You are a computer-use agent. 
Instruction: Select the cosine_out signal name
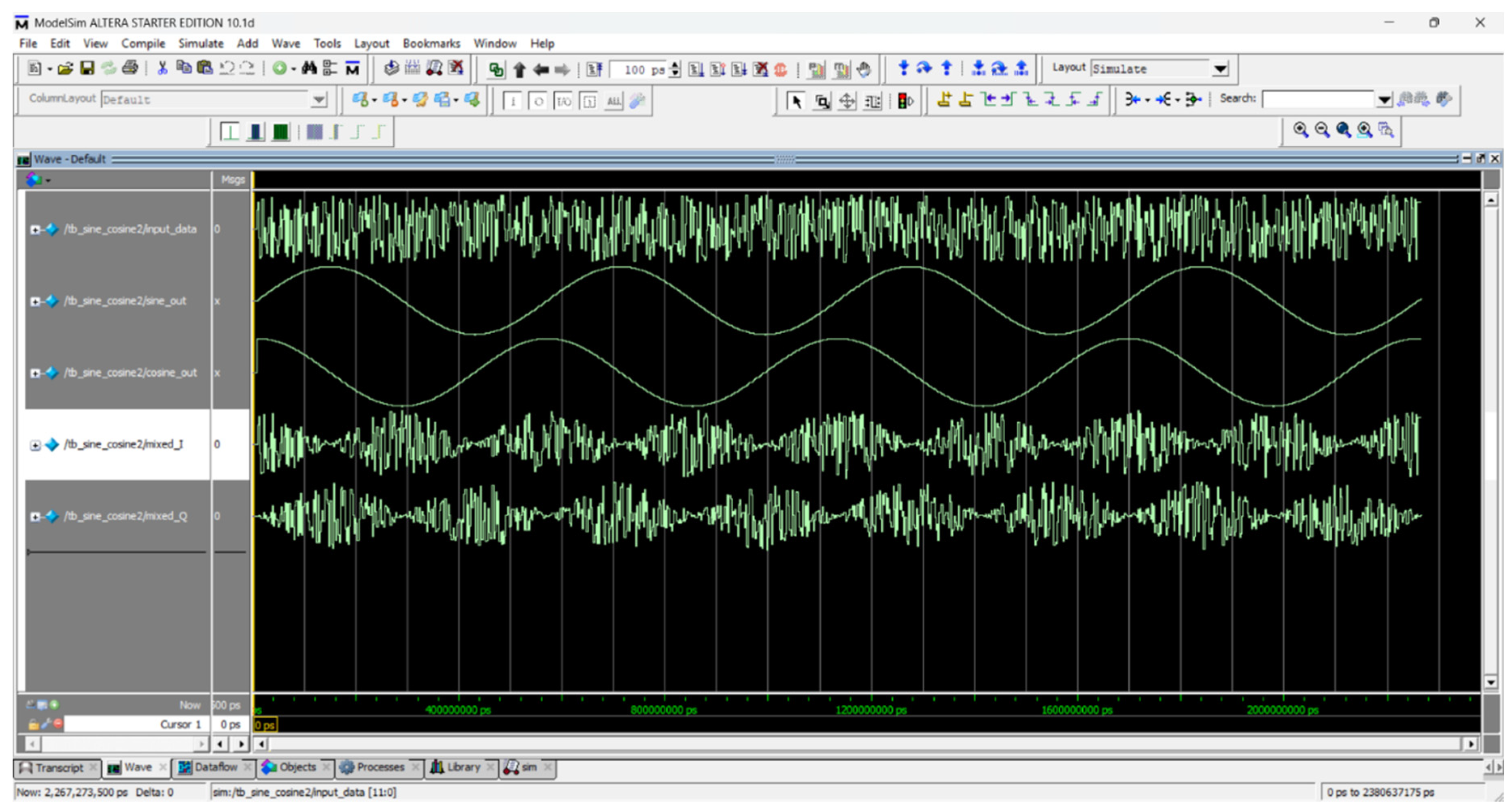click(130, 373)
